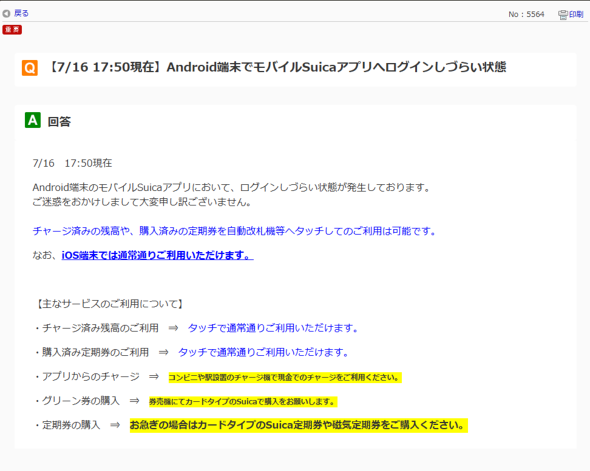Viewport: 590px width, 471px height.
Task: Click the 【主なサービスのご利用について】 heading
Action: tap(109, 304)
